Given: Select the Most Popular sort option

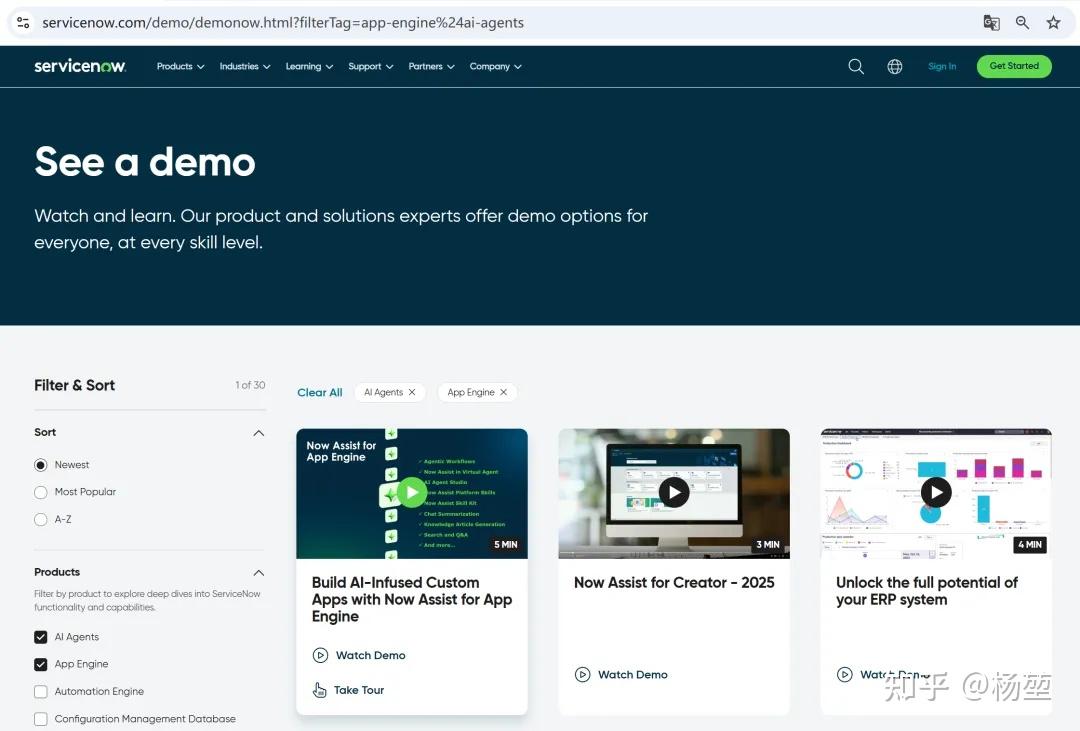Looking at the screenshot, I should point(41,492).
